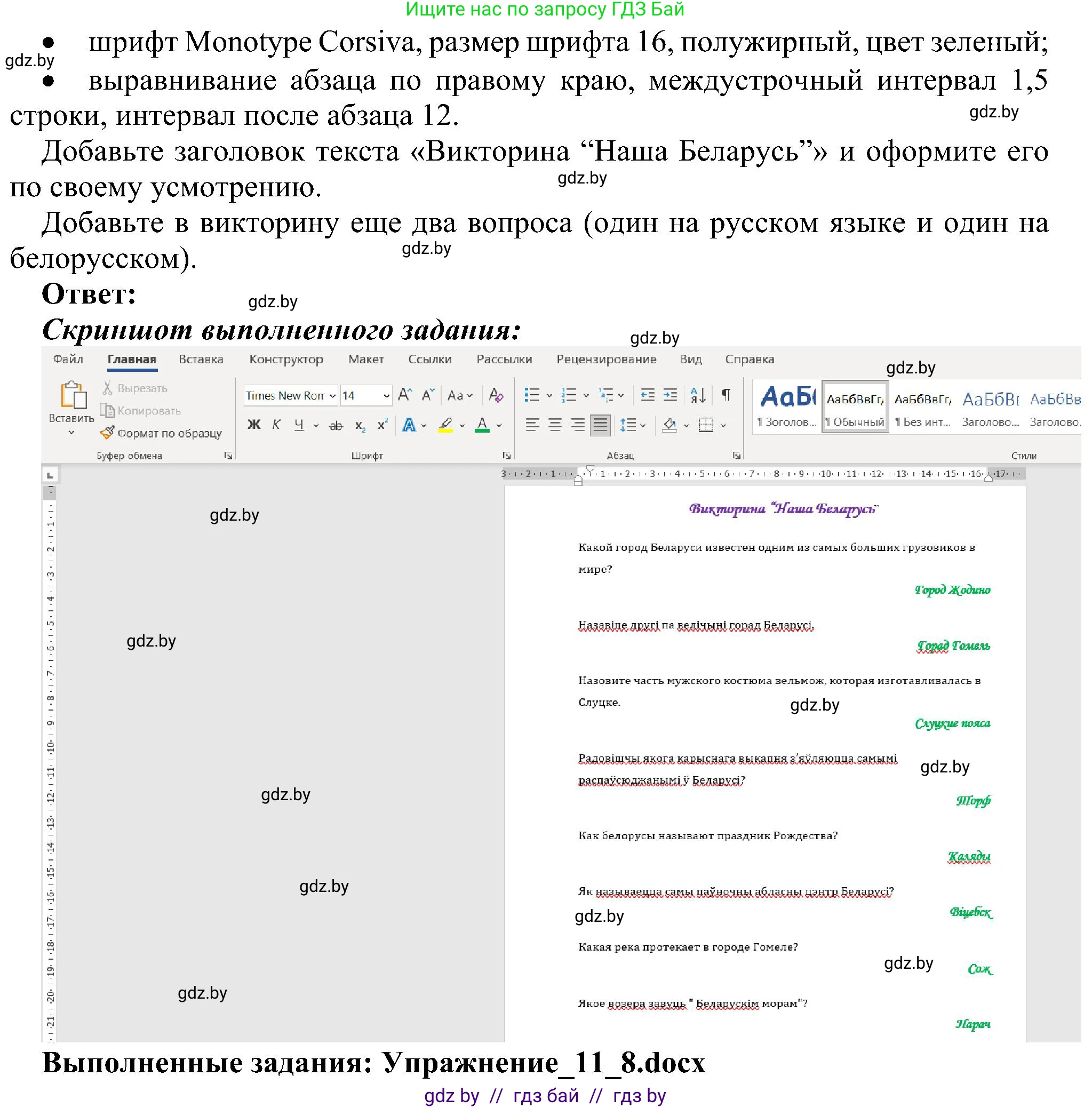Toggle underline (Ч) formatting
The width and height of the screenshot is (1092, 1108).
tap(299, 425)
